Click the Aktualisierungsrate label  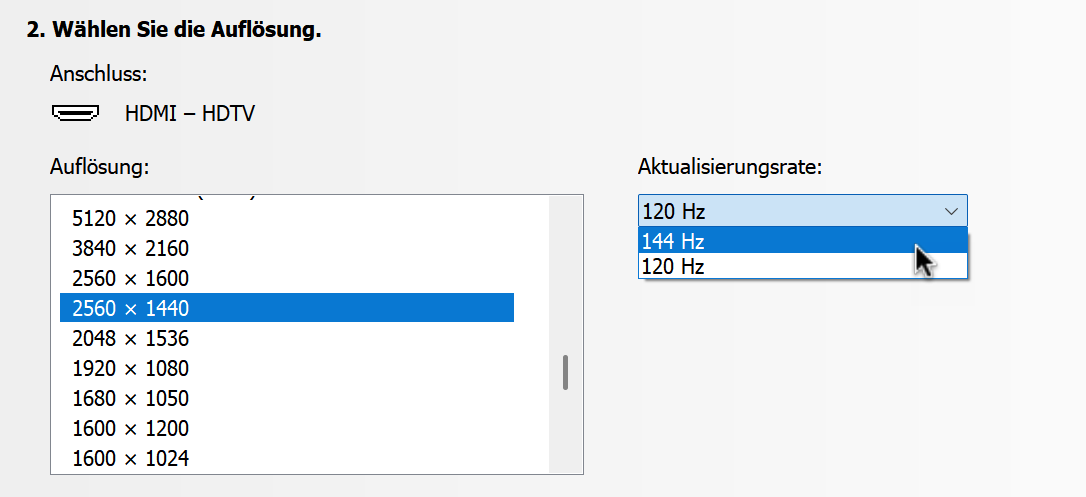point(730,167)
